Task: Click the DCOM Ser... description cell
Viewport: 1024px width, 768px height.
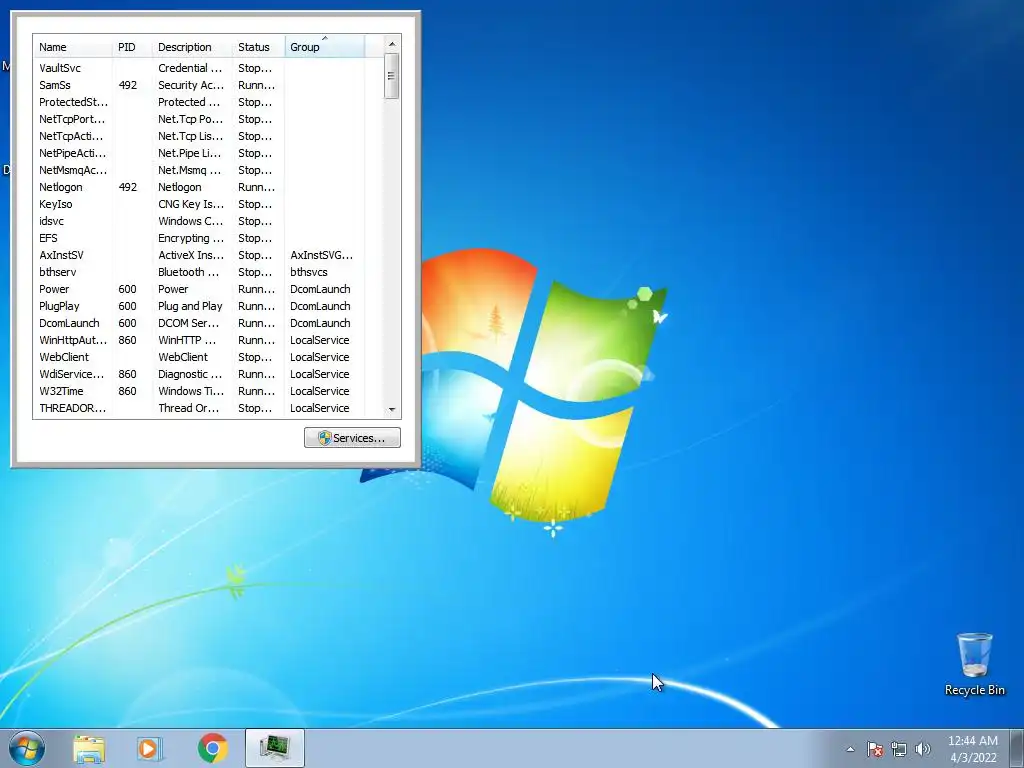Action: tap(189, 323)
